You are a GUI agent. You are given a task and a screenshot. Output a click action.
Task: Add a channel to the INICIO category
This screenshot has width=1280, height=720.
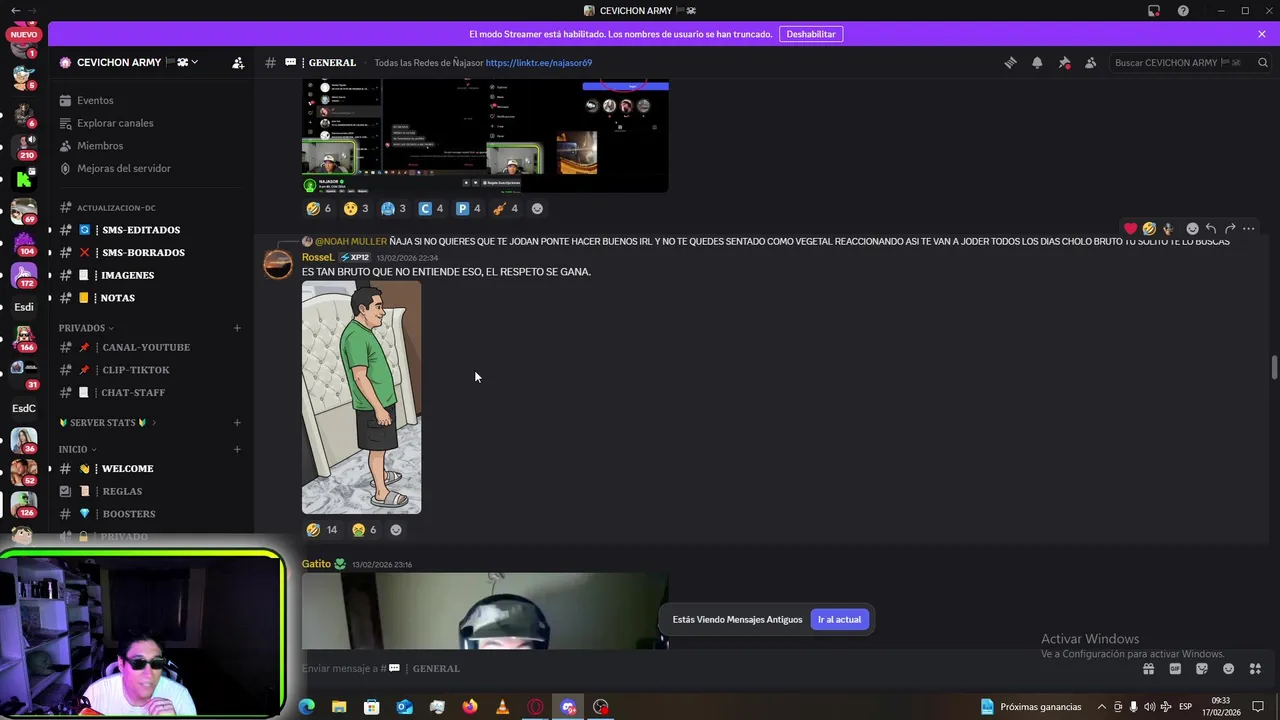(237, 450)
